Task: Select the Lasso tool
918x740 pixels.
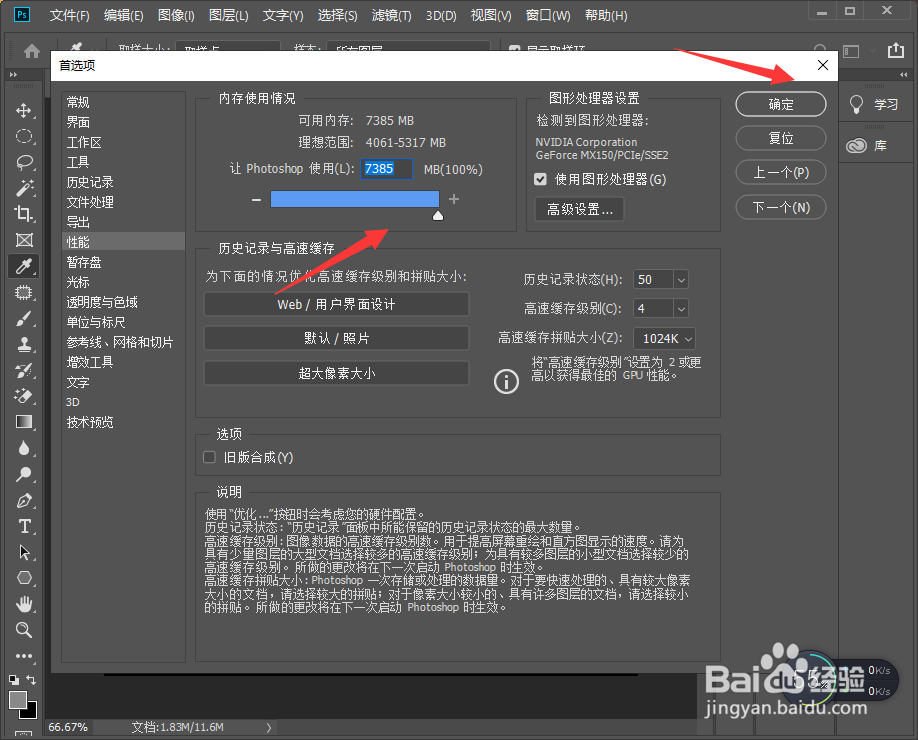Action: coord(23,162)
